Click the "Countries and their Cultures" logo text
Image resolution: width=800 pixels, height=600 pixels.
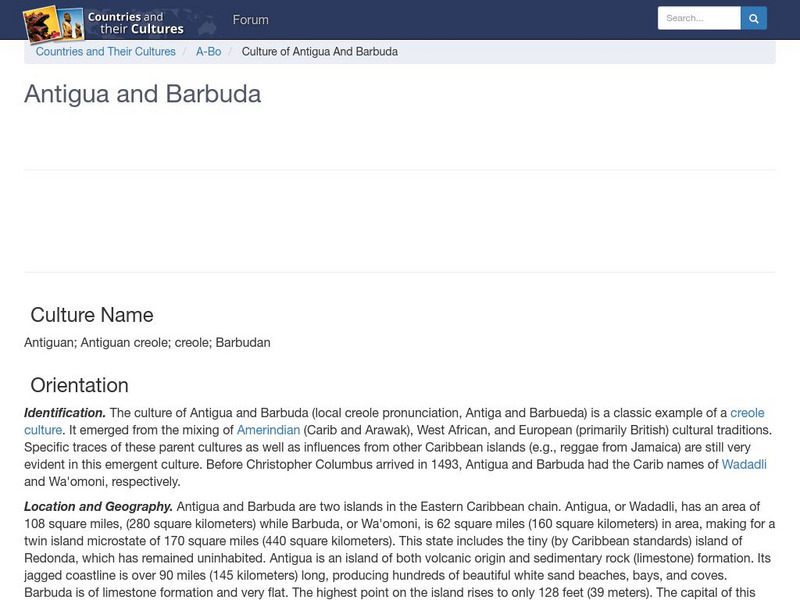(x=135, y=23)
